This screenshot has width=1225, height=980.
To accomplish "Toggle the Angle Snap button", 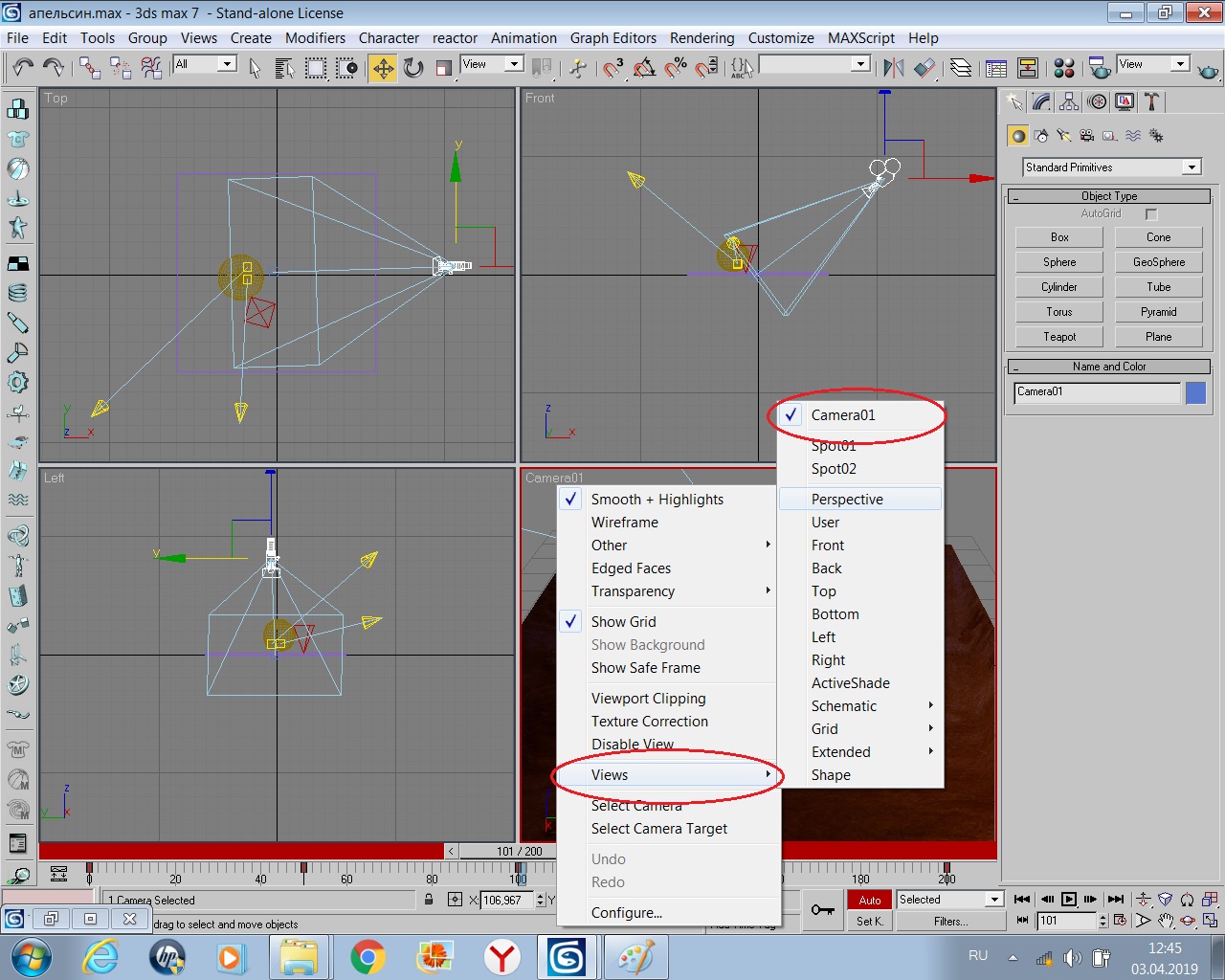I will [x=644, y=67].
